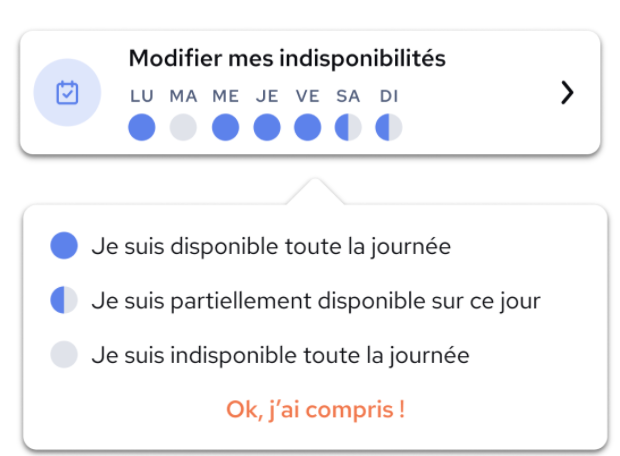Click the grey legend dot
The height and width of the screenshot is (456, 620).
(64, 354)
